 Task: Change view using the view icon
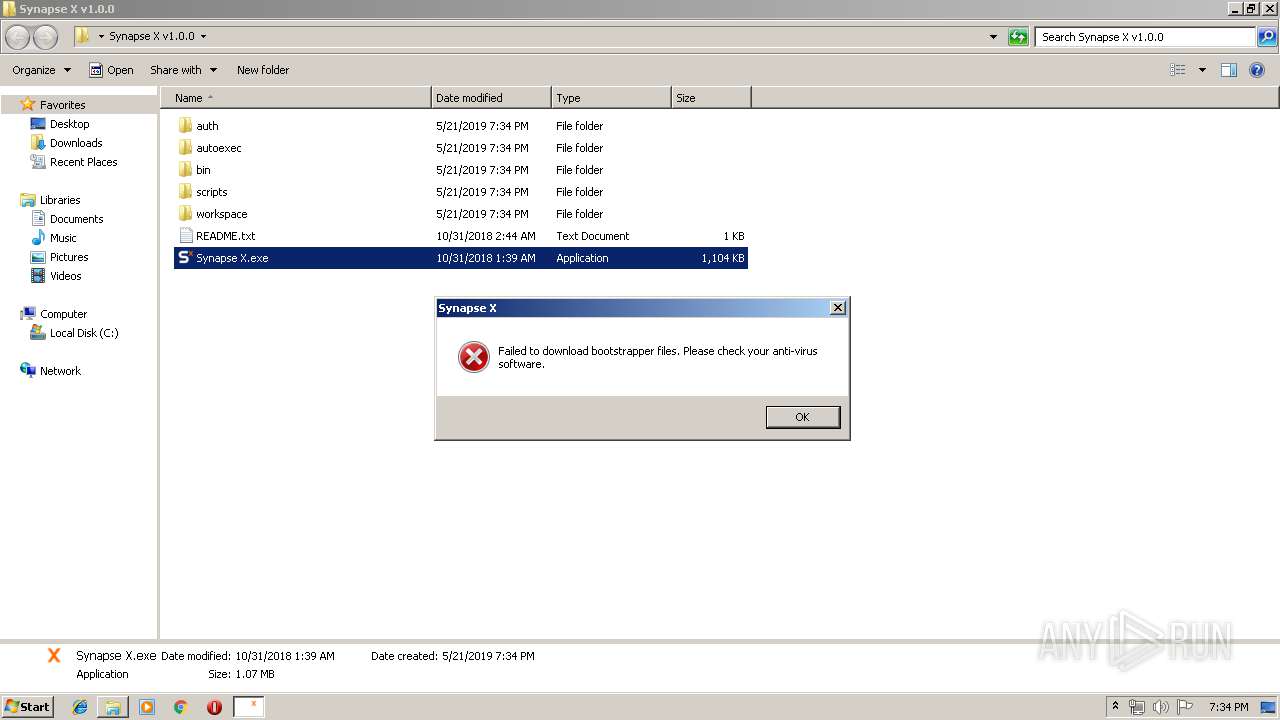point(1178,70)
